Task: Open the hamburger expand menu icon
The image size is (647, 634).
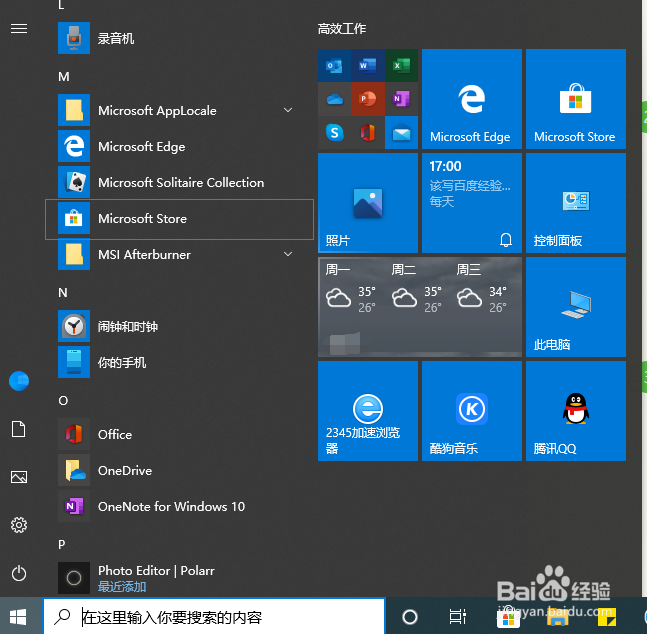Action: coord(19,28)
